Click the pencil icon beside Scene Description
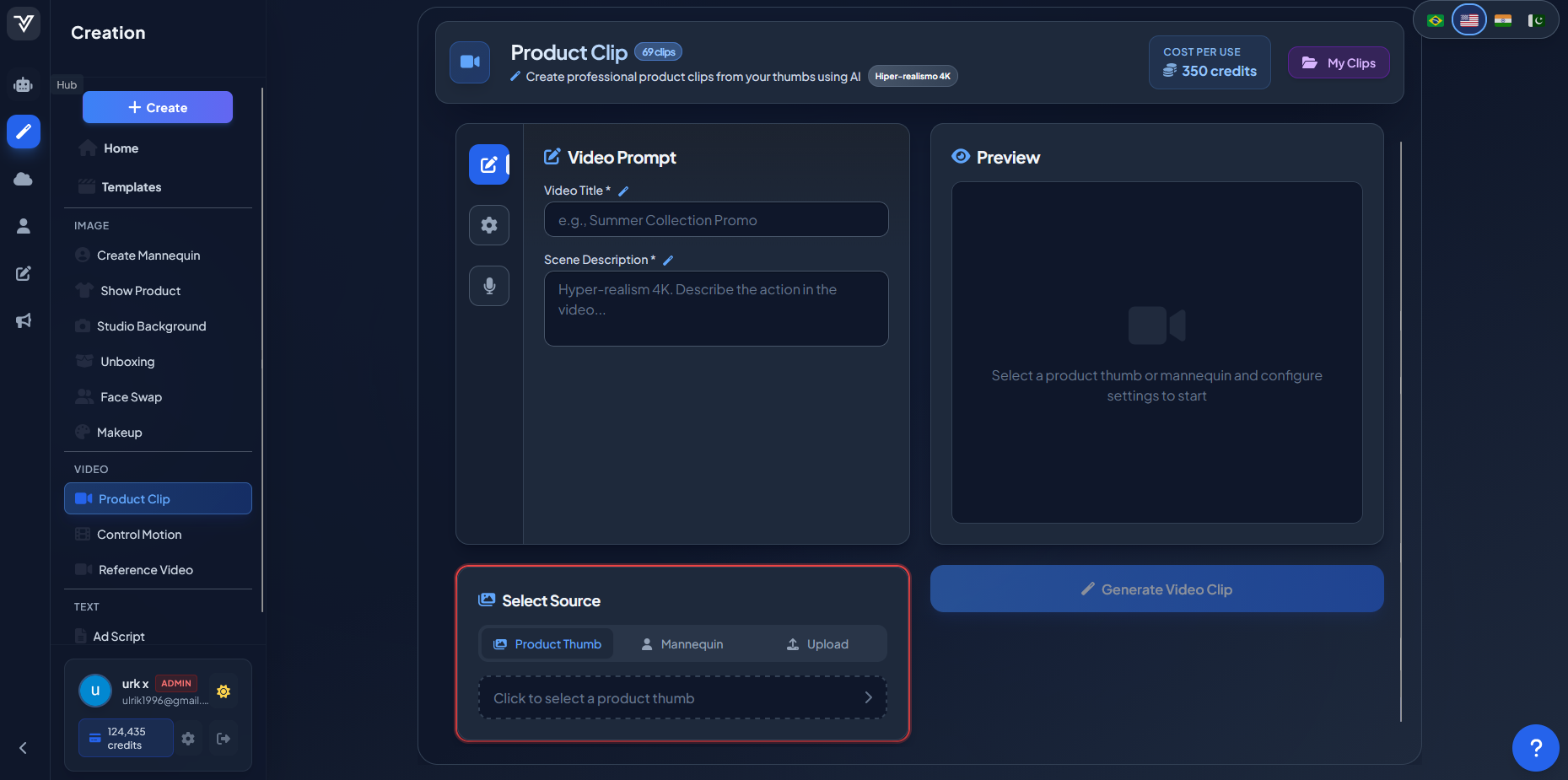The width and height of the screenshot is (1568, 780). tap(668, 261)
